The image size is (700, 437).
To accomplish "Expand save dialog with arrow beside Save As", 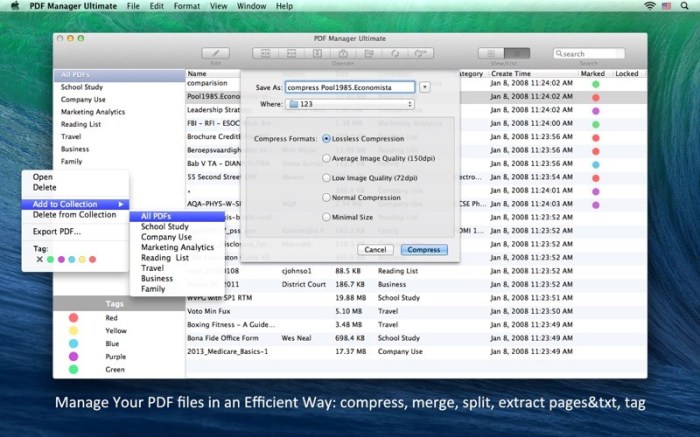I will [x=425, y=87].
